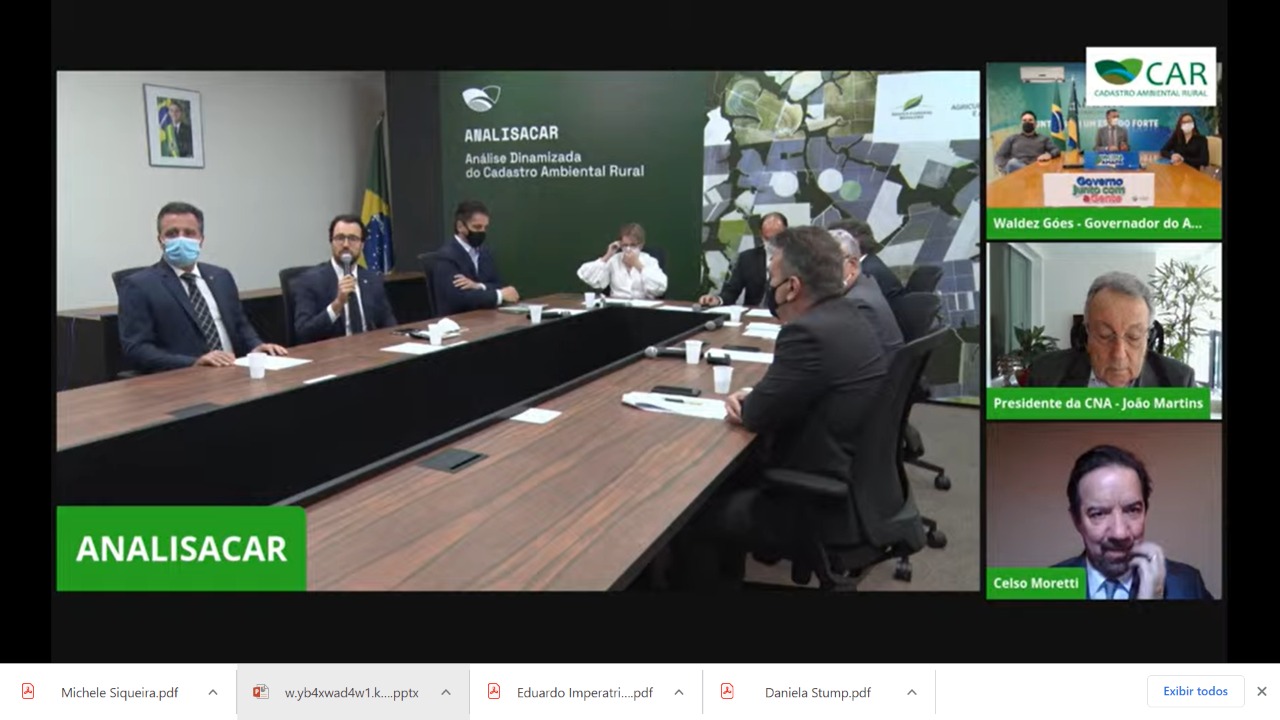
Task: Open the Eduardo Imperatri....pdf download
Action: click(x=584, y=692)
